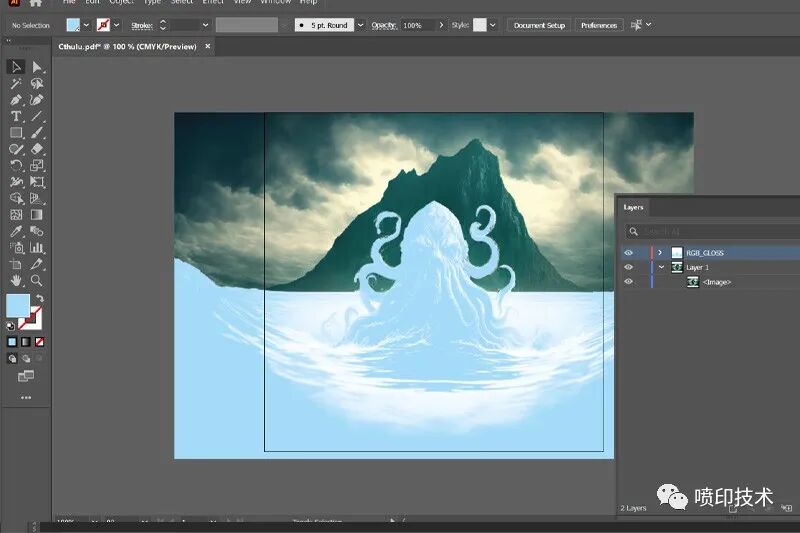Open the Stroke panel link
The height and width of the screenshot is (533, 800).
click(x=142, y=25)
